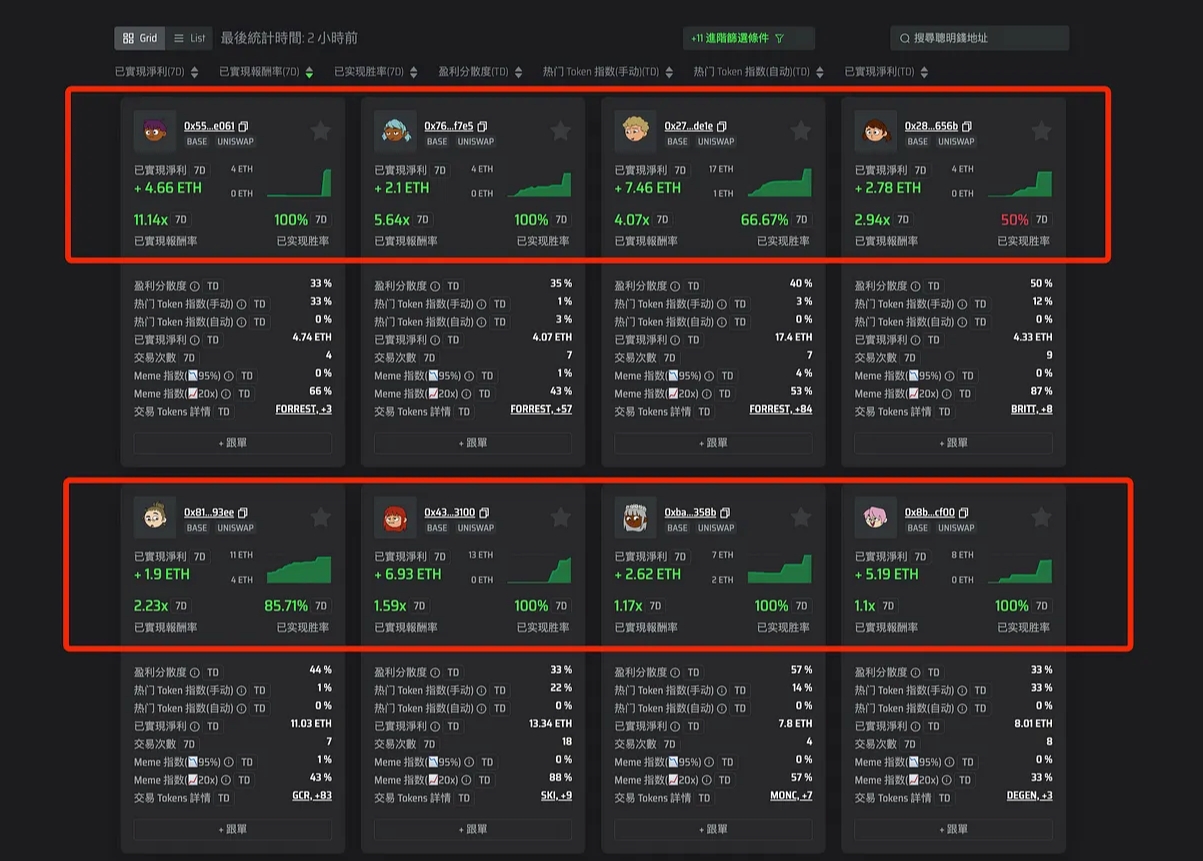
Task: Click avatar of wallet 0x76...f7e5
Action: coord(395,132)
